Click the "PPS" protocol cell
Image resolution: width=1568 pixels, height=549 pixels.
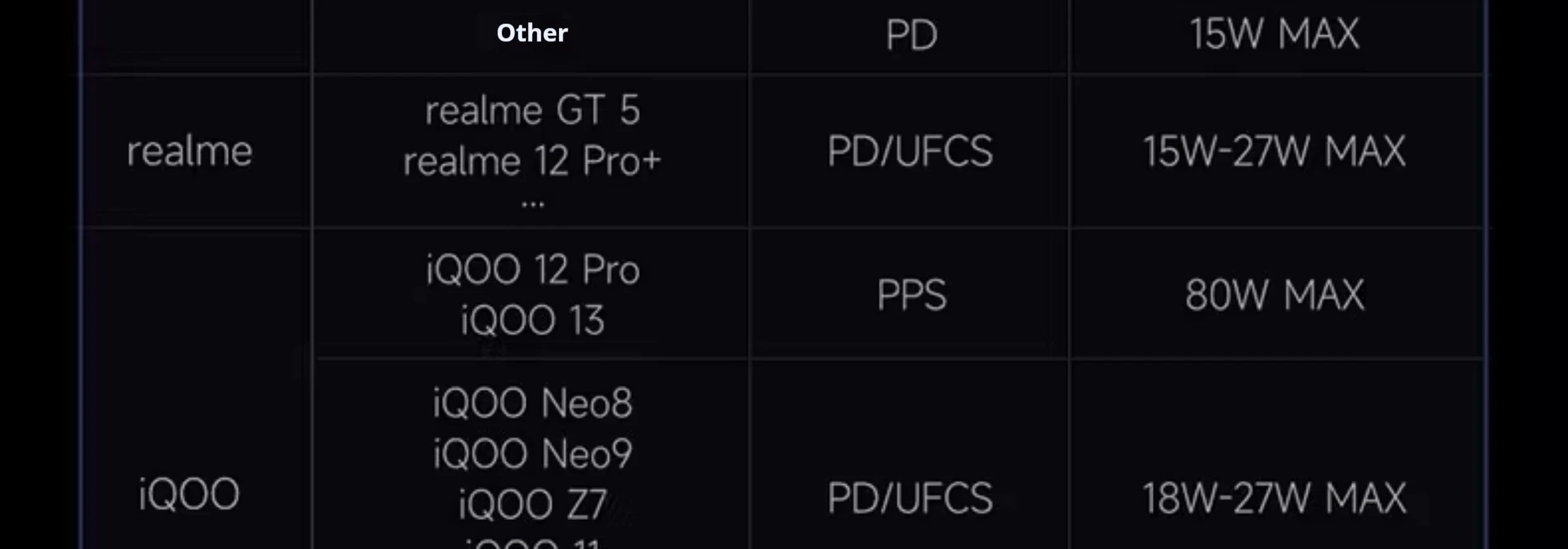(911, 295)
